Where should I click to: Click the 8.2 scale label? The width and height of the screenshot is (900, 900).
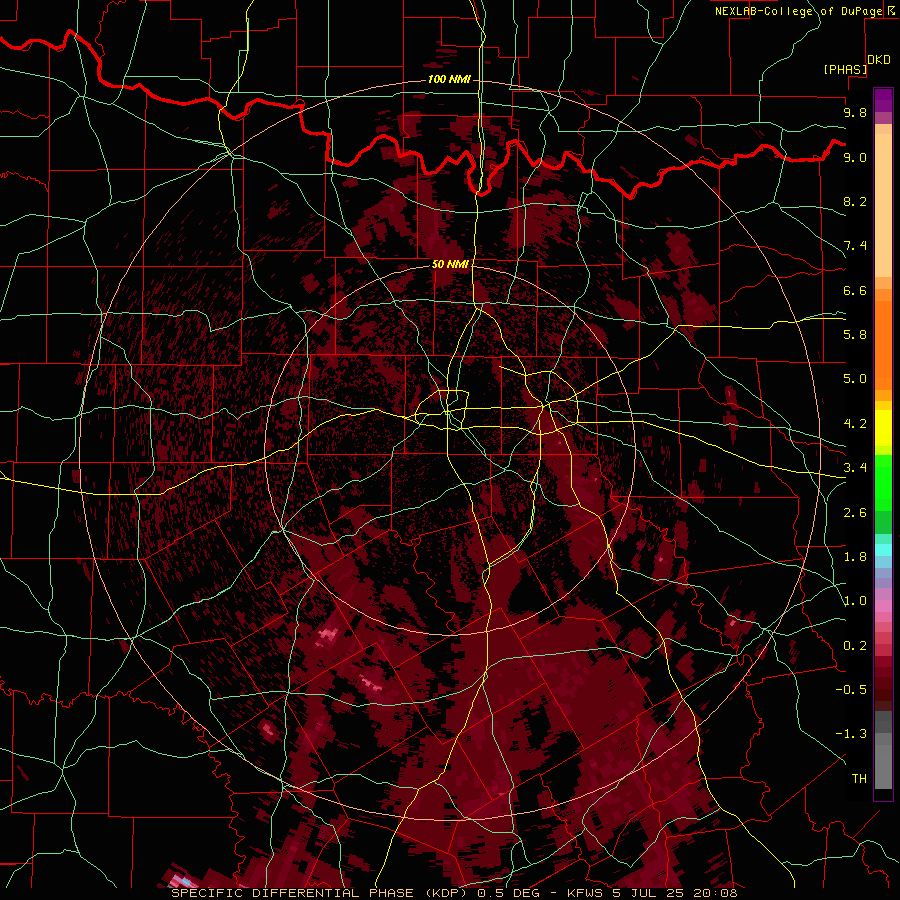click(855, 201)
